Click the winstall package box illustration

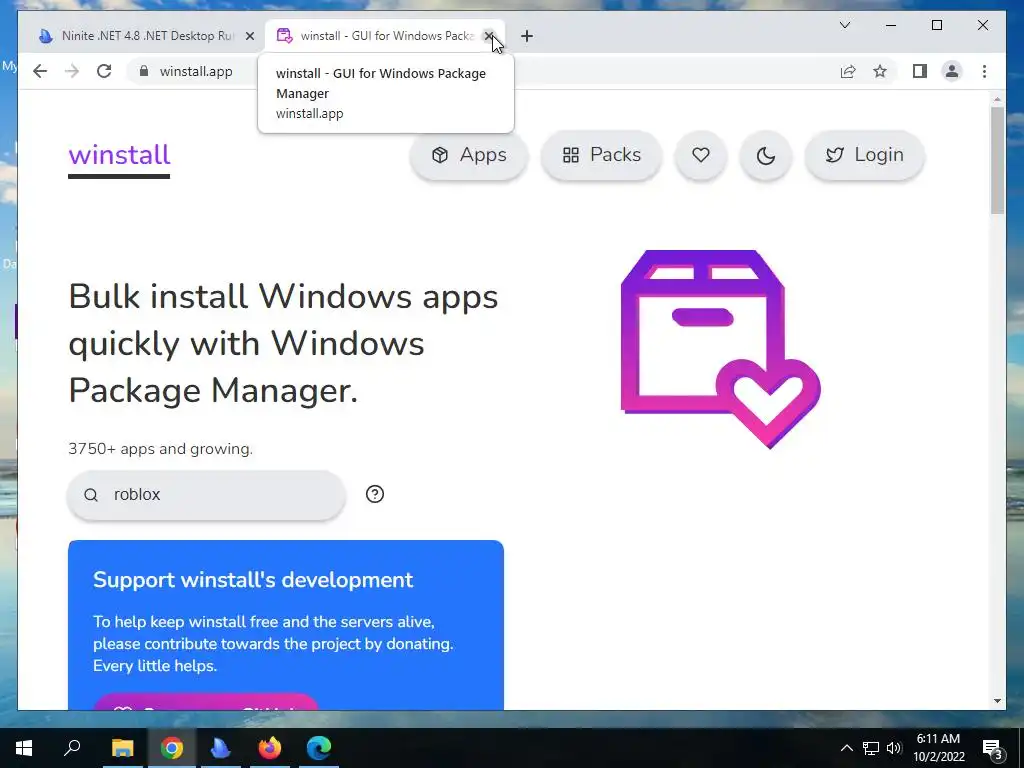click(x=720, y=349)
